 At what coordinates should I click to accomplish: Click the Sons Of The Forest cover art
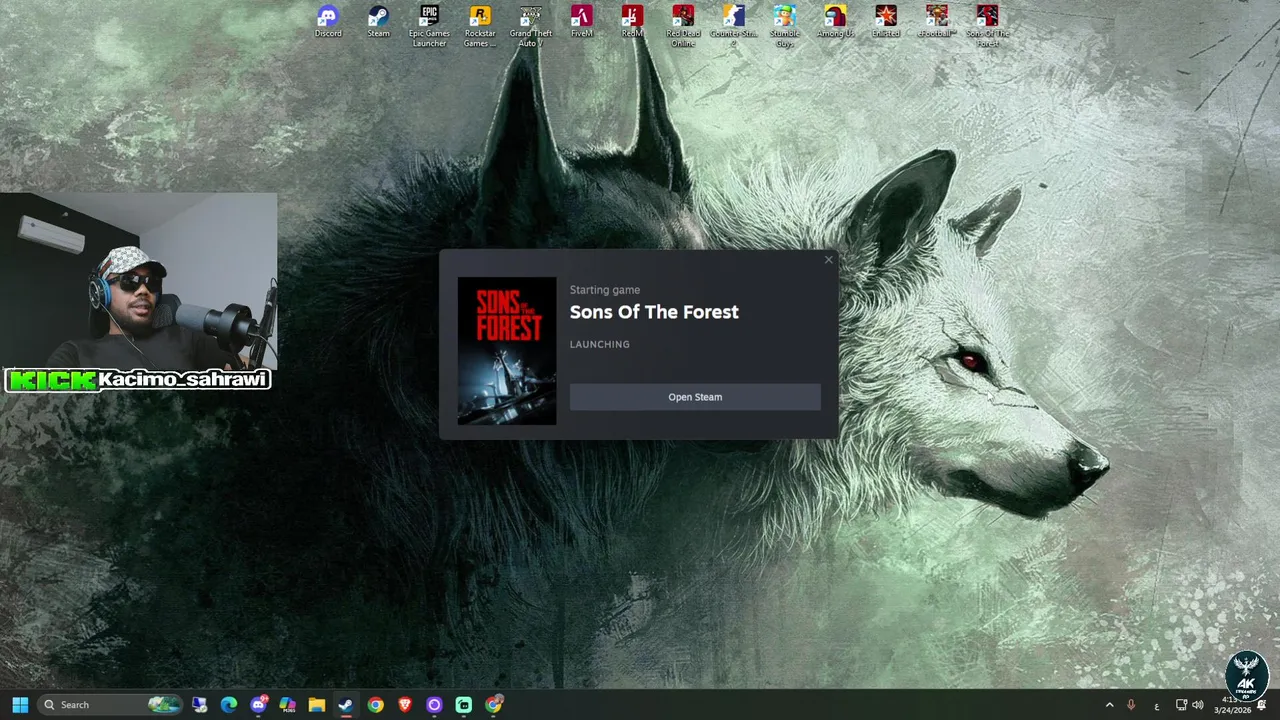(507, 351)
